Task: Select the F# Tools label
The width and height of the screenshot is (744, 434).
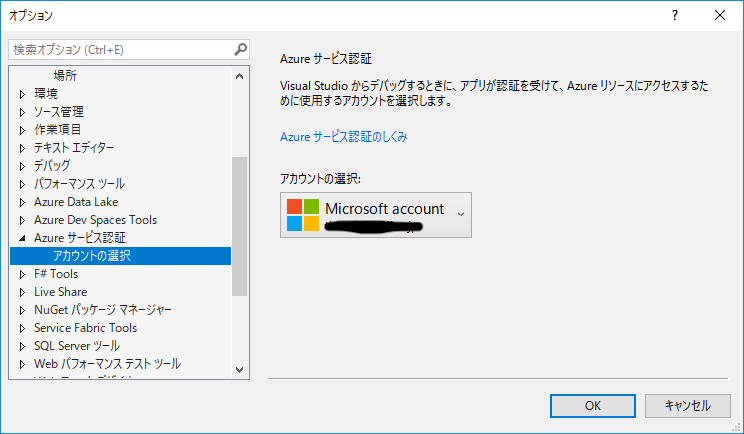Action: point(56,274)
